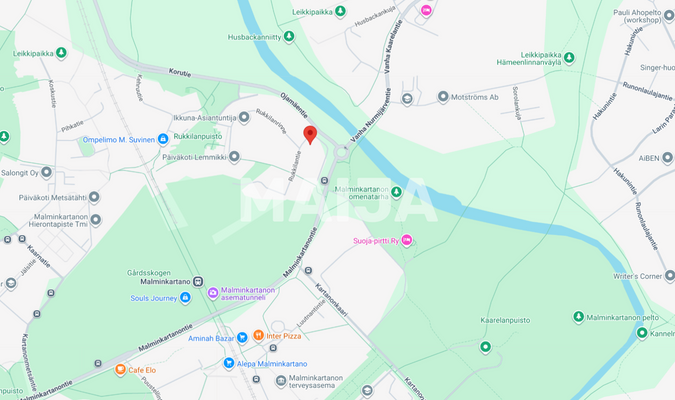
Task: Click the roundabout on Vanha Nurmijärventie
Action: point(342,152)
